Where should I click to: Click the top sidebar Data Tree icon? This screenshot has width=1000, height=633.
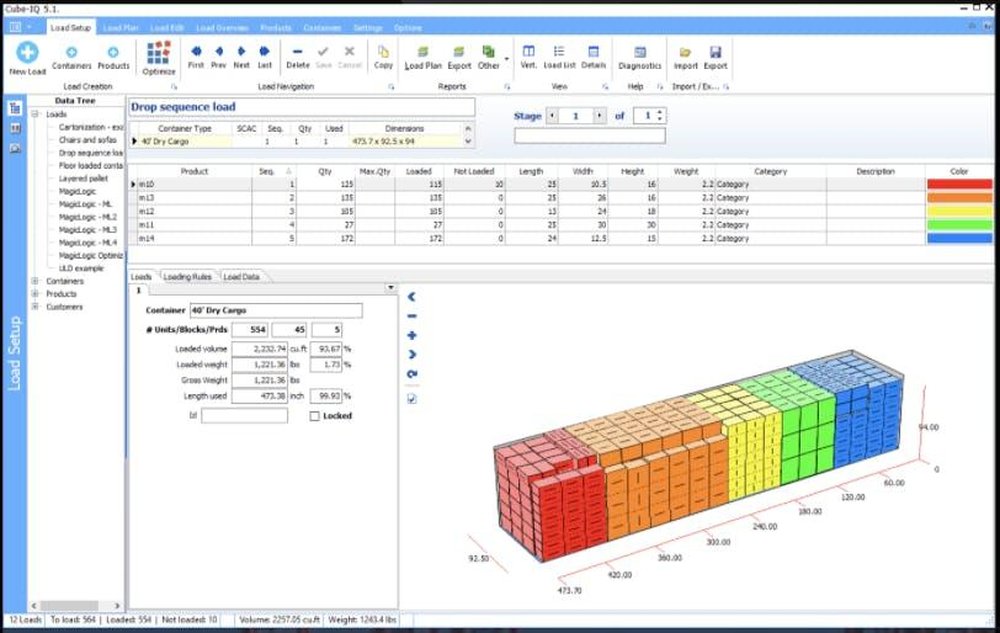pos(15,108)
